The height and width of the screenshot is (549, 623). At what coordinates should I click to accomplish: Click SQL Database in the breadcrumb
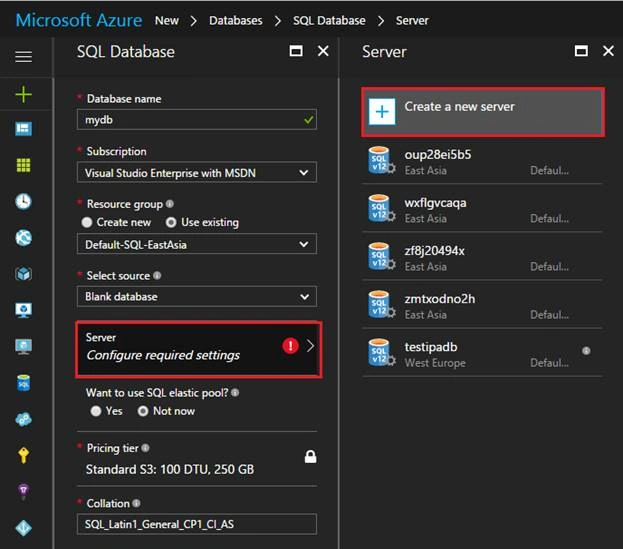[329, 20]
